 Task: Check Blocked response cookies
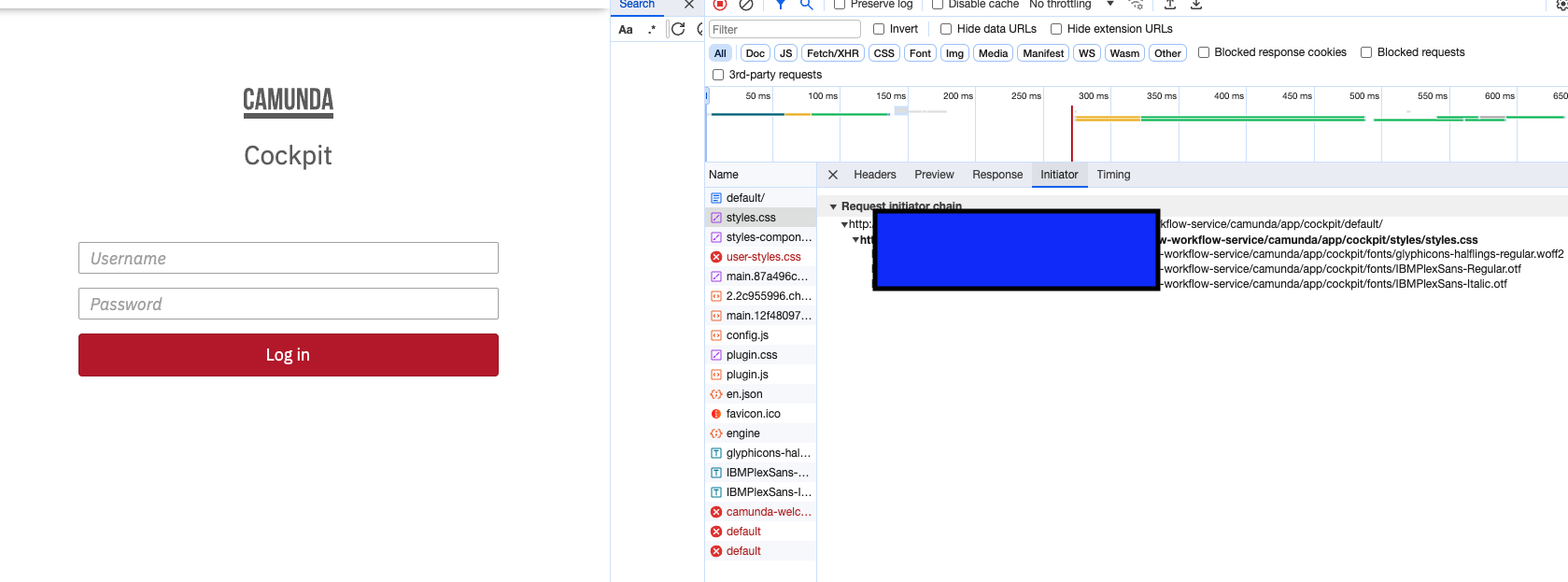[1204, 52]
